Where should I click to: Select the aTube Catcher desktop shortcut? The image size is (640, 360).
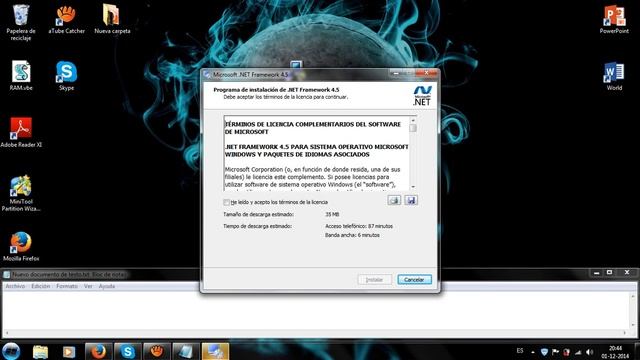tap(67, 20)
